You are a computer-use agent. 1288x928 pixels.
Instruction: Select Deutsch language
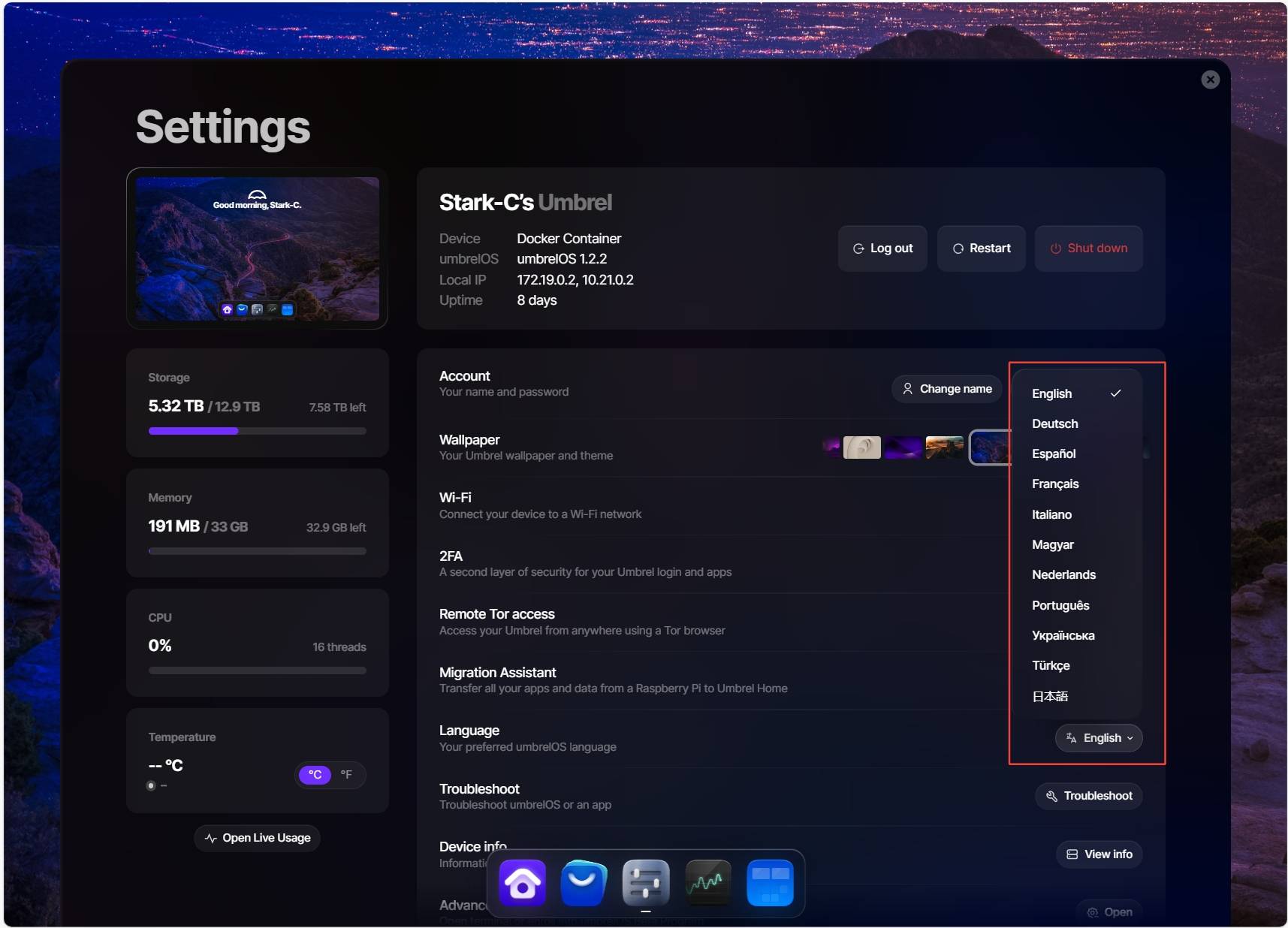click(x=1076, y=423)
